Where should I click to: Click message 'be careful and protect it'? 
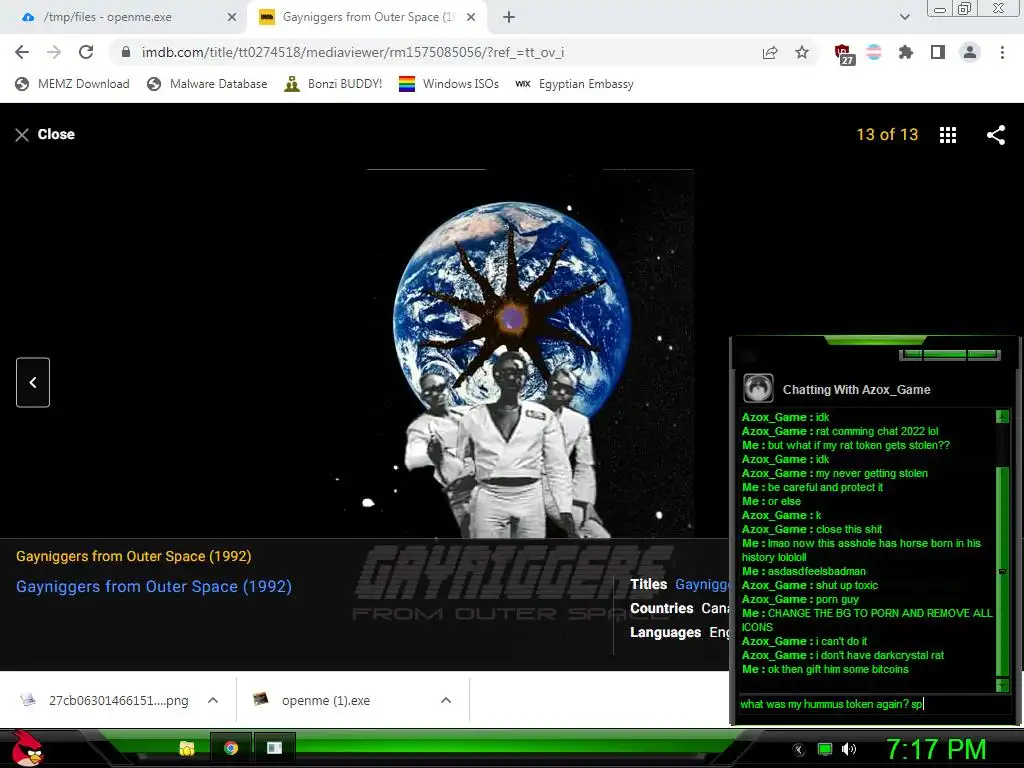[825, 487]
